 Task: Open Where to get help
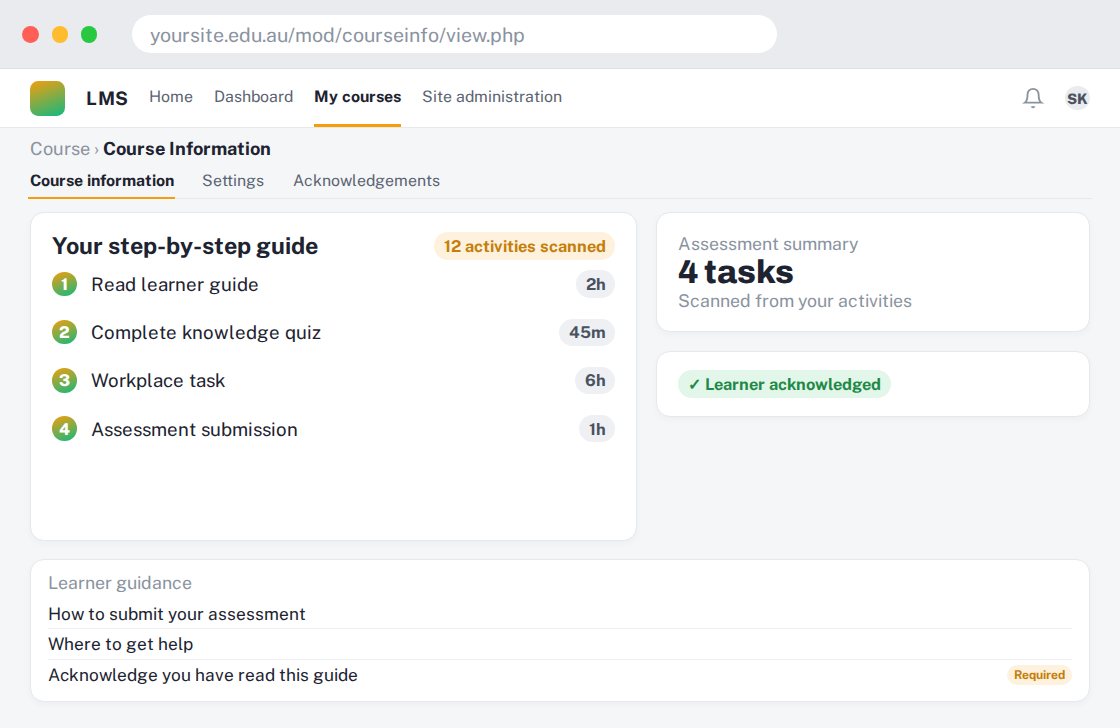click(560, 644)
